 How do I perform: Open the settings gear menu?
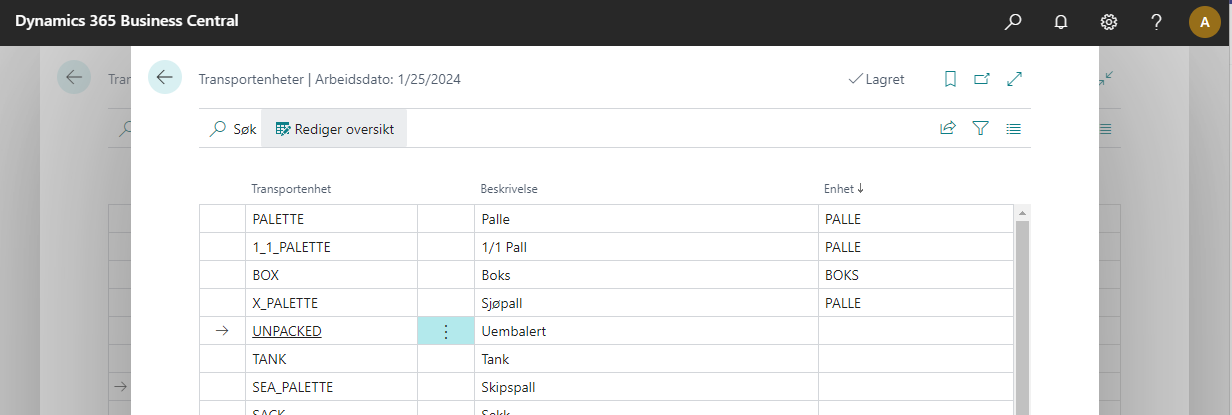[1109, 22]
